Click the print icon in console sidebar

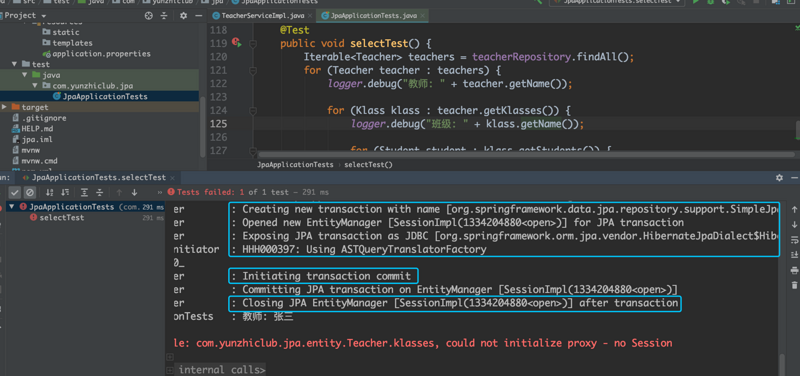[x=794, y=270]
